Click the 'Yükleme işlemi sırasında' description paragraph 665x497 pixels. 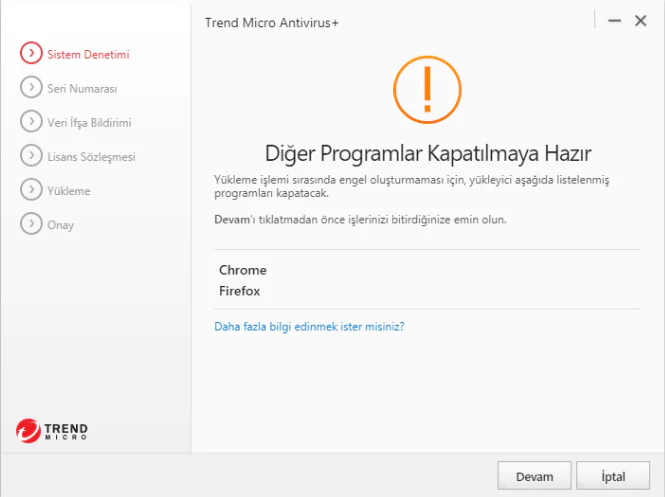(411, 186)
